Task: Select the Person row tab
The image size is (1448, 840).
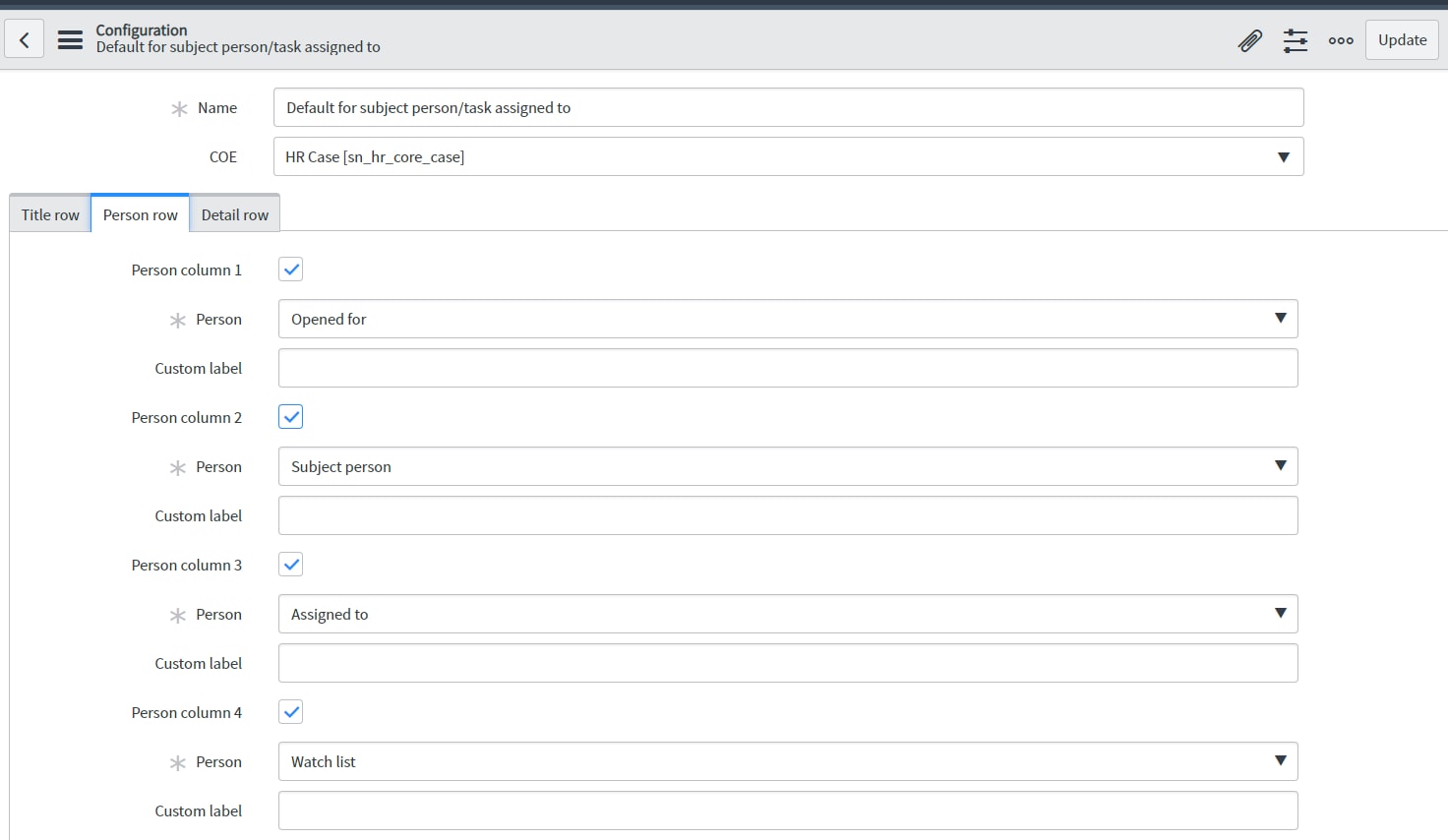Action: click(140, 214)
